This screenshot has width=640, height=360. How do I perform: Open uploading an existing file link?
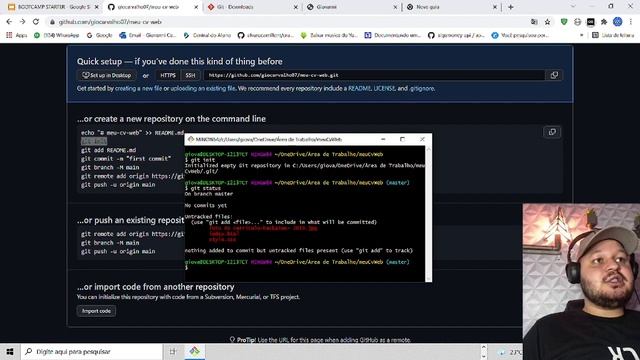203,88
